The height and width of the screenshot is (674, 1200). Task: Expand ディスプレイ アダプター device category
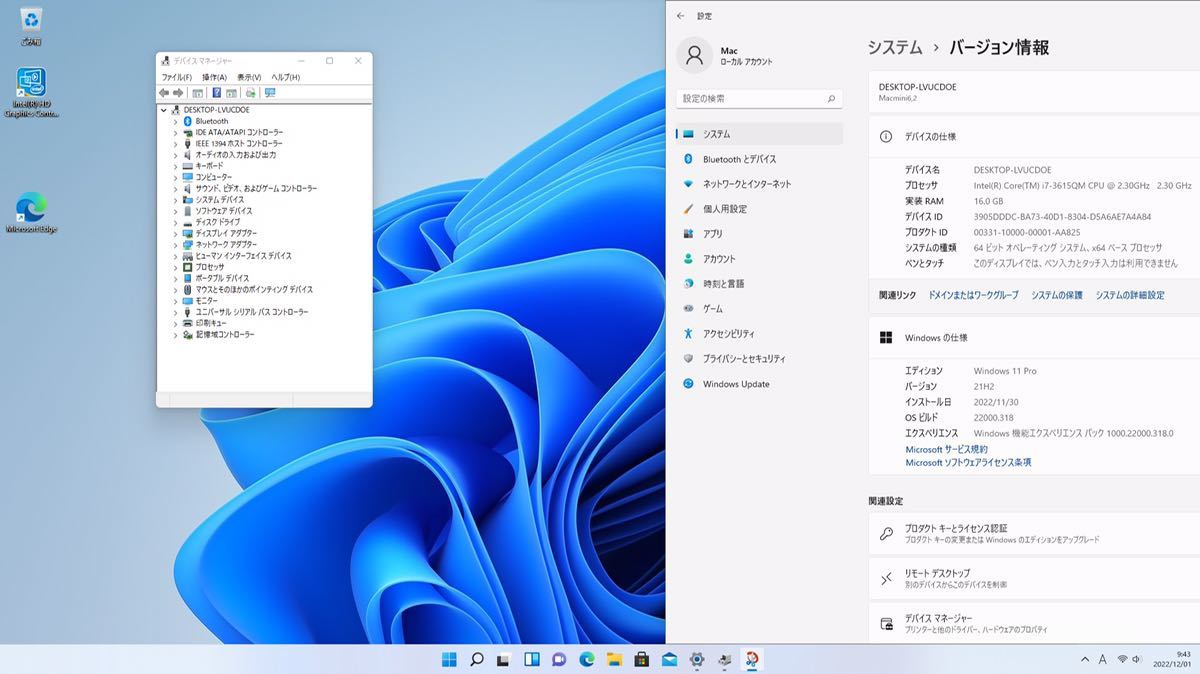175,233
